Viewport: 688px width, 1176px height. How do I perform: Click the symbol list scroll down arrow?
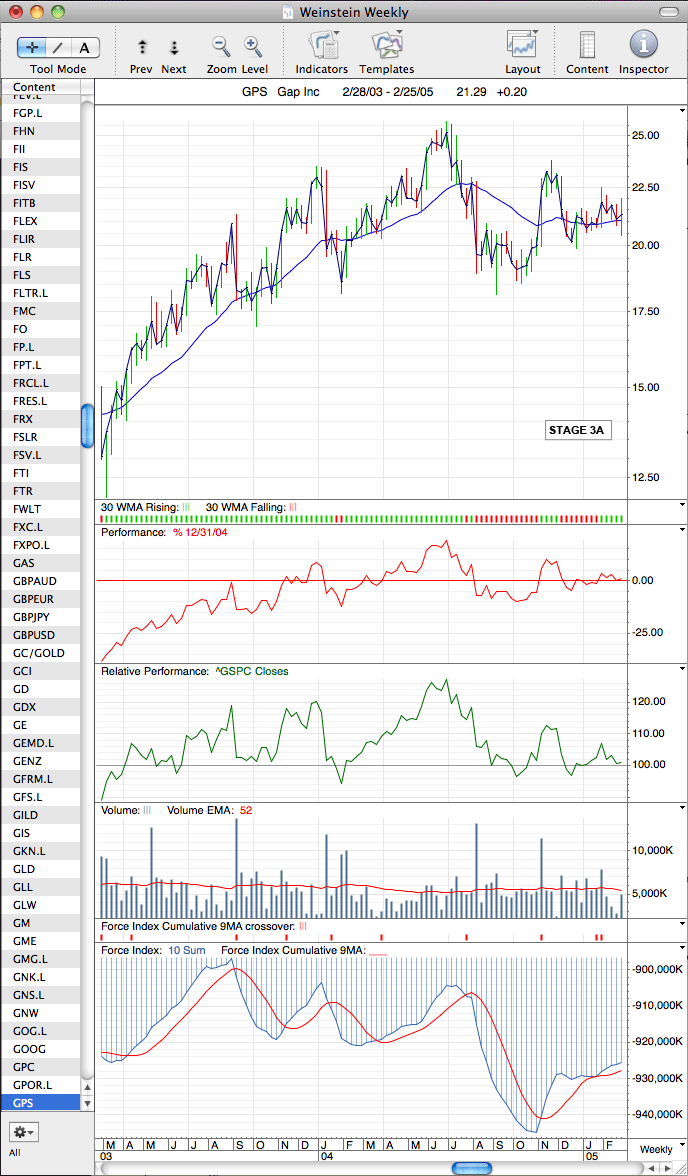point(87,1103)
